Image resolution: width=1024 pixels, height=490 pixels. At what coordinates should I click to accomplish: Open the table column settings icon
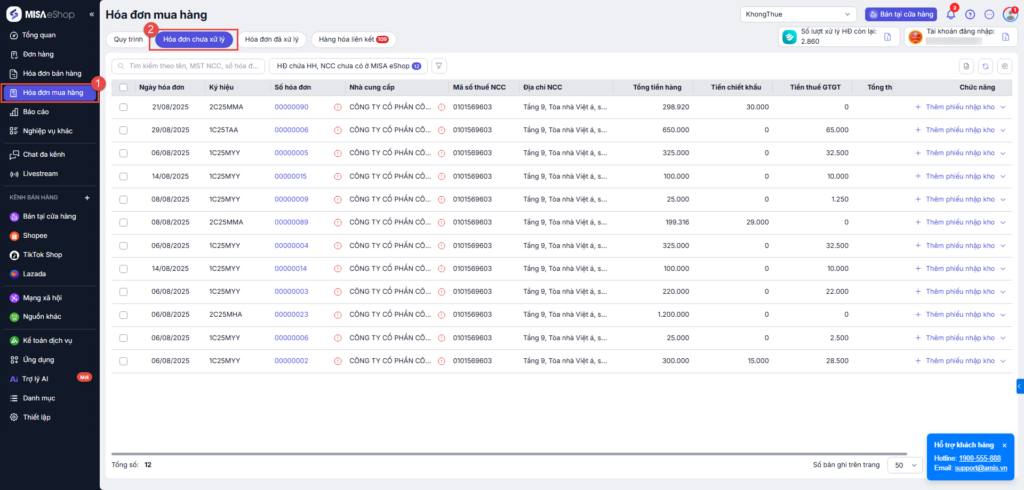(x=1003, y=66)
